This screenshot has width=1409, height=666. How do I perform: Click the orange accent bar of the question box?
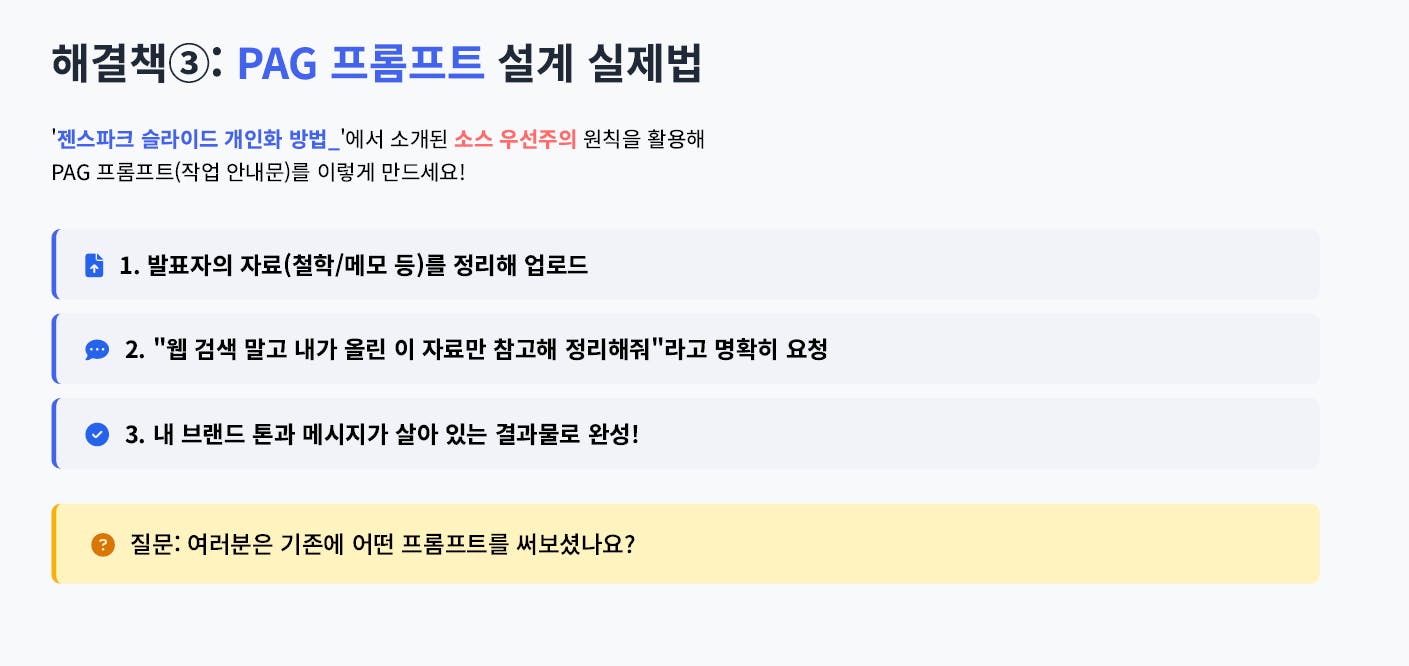[55, 544]
